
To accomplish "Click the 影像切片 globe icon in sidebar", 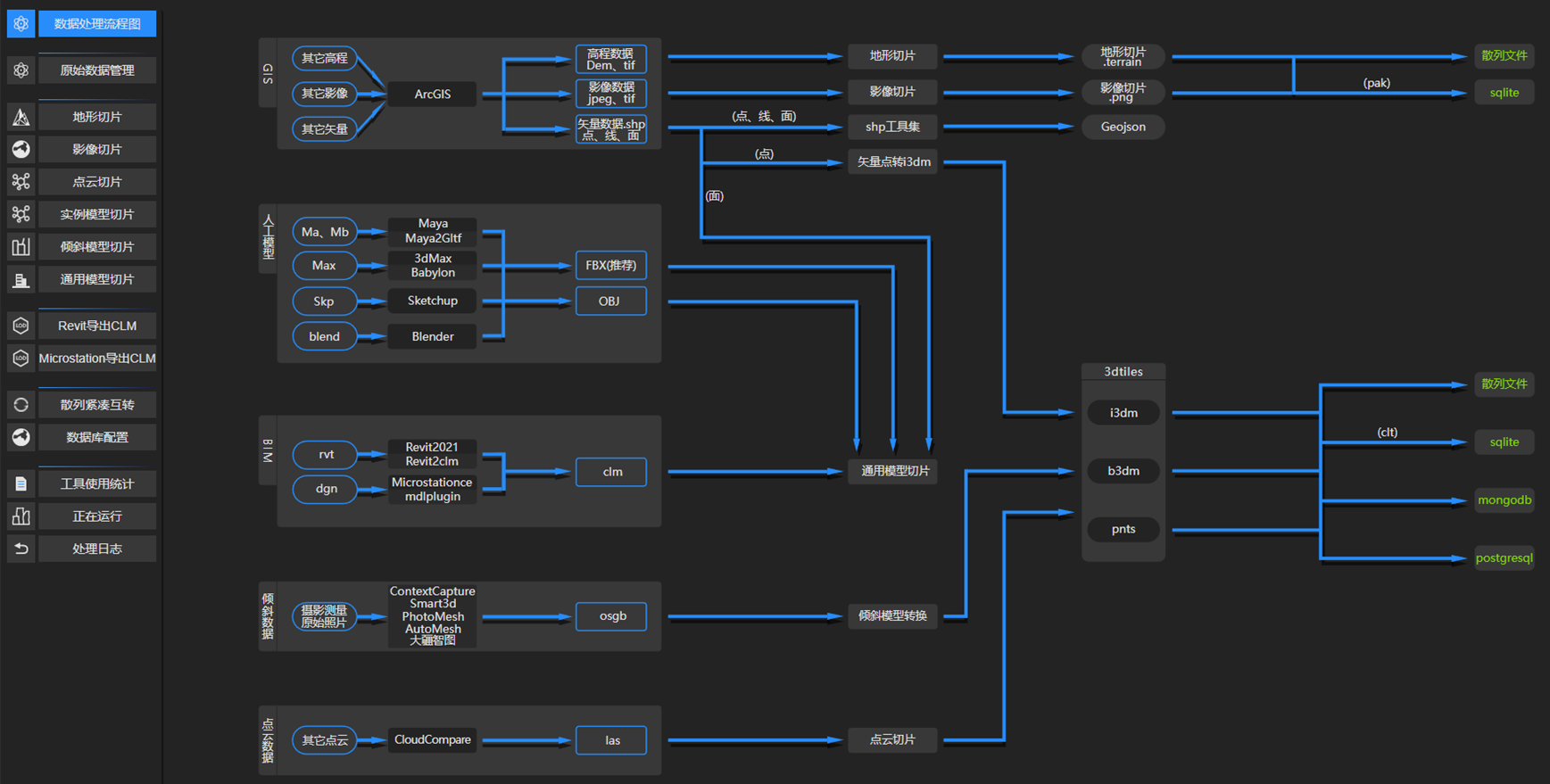I will [21, 149].
